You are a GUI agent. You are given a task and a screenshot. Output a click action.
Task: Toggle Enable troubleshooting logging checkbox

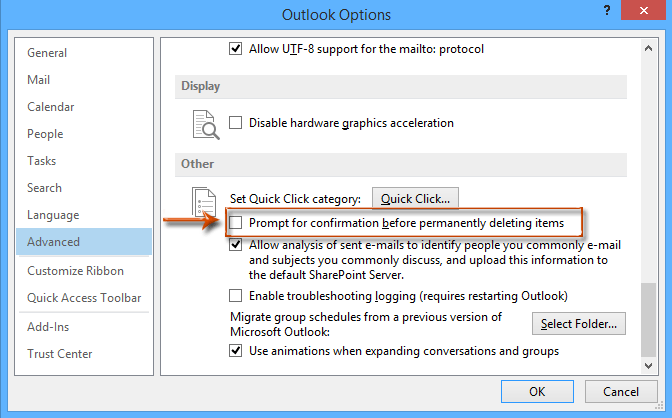(236, 296)
